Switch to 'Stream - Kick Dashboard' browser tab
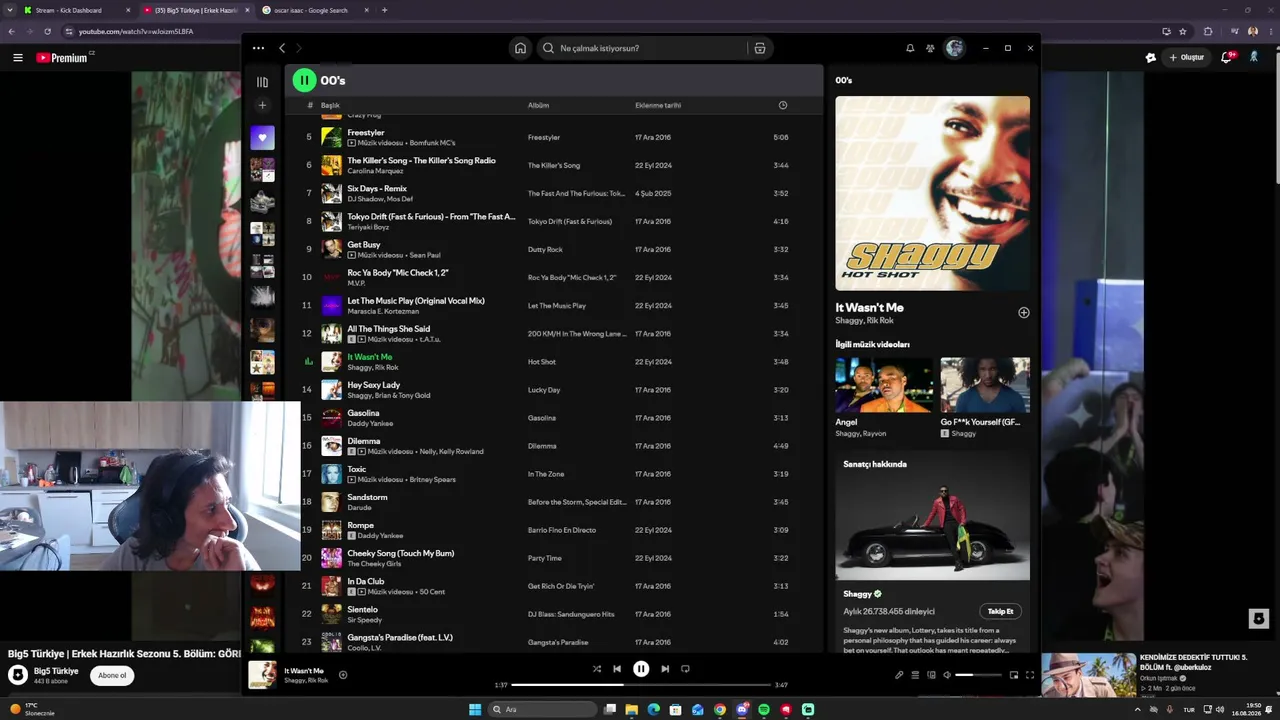The width and height of the screenshot is (1280, 720). (78, 10)
